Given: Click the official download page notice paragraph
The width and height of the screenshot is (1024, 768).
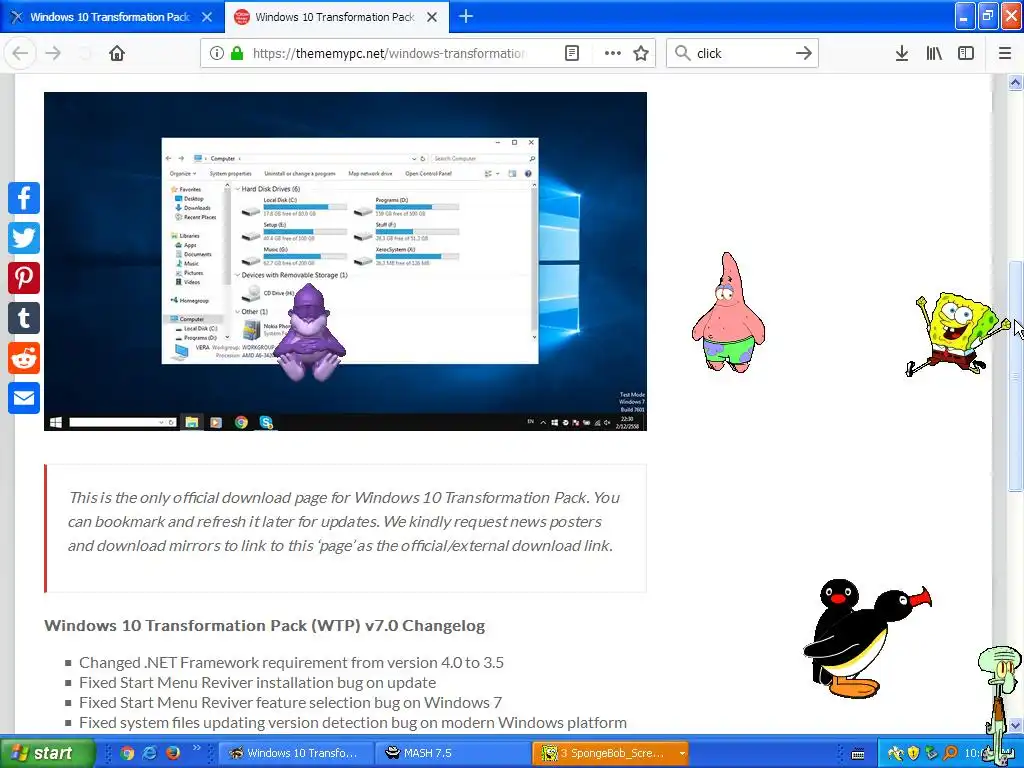Looking at the screenshot, I should (344, 521).
